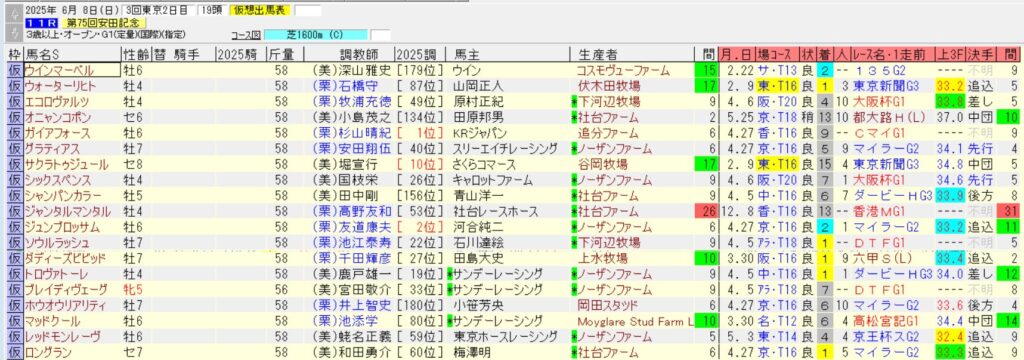This screenshot has height=360, width=1024.
Task: Click the cyan 芝1600m (C) course field
Action: coord(317,35)
